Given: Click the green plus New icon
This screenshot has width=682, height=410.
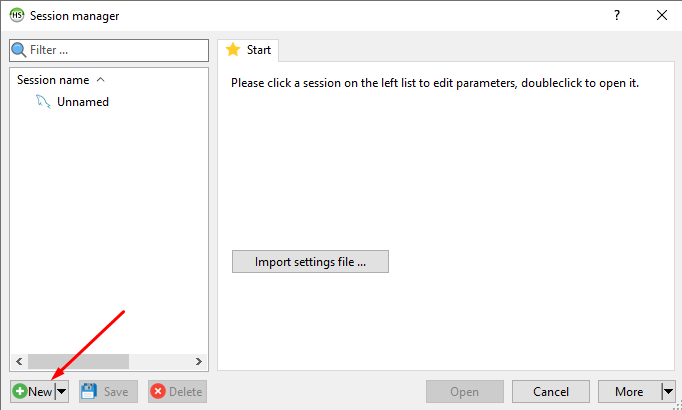Looking at the screenshot, I should pos(20,392).
